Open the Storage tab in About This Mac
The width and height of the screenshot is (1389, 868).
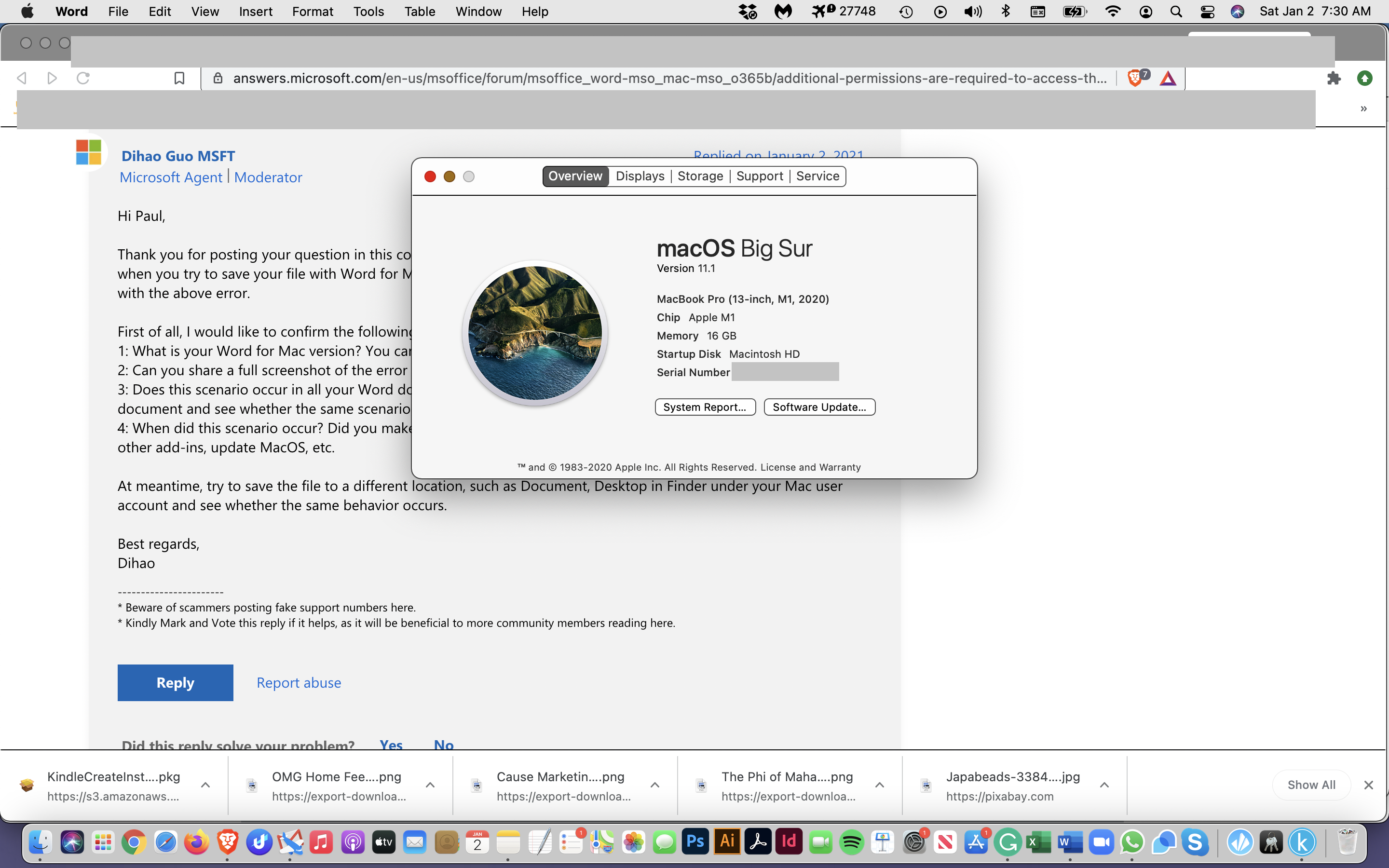(700, 176)
